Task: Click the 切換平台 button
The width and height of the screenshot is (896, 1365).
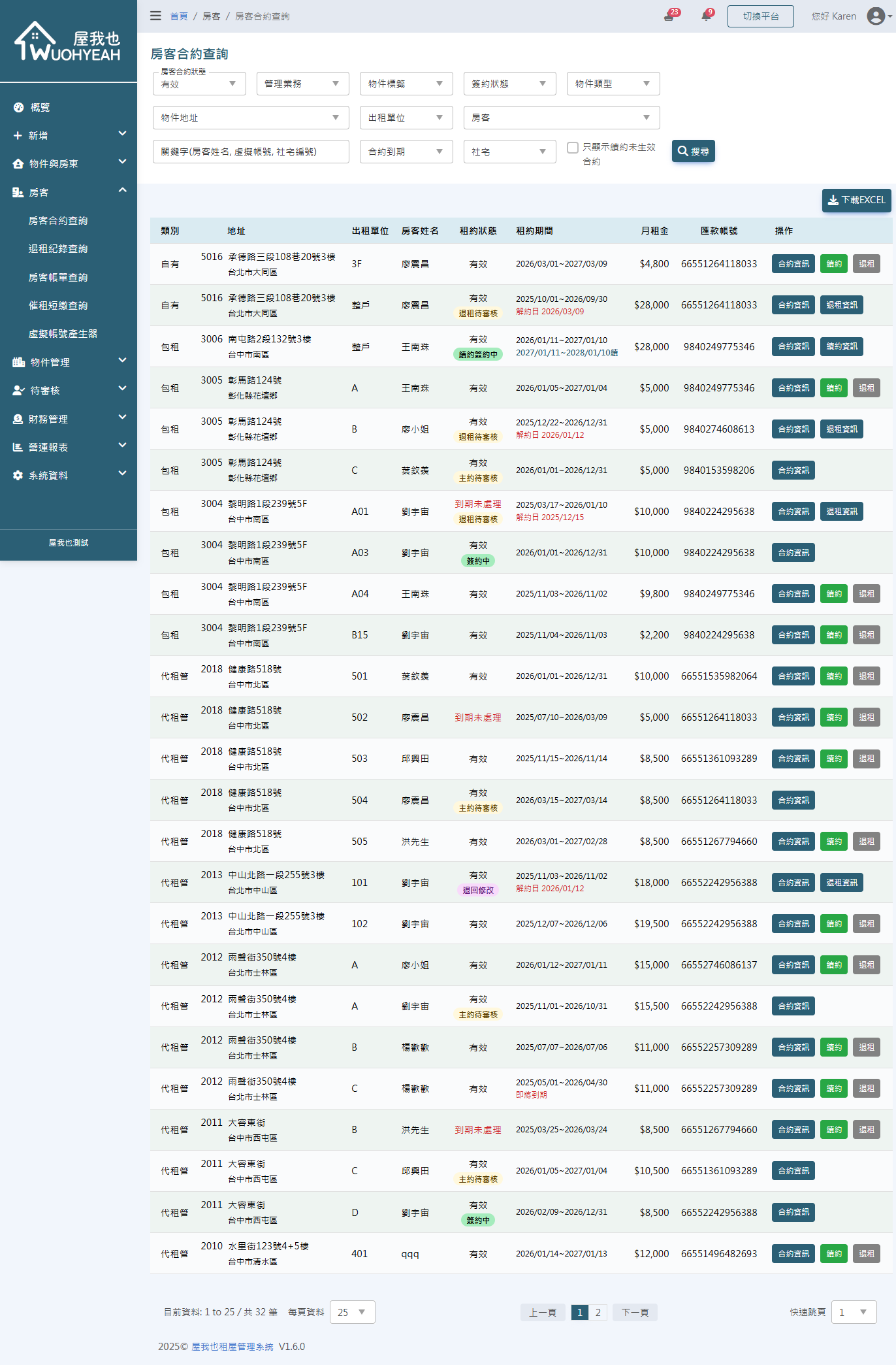Action: [x=760, y=16]
